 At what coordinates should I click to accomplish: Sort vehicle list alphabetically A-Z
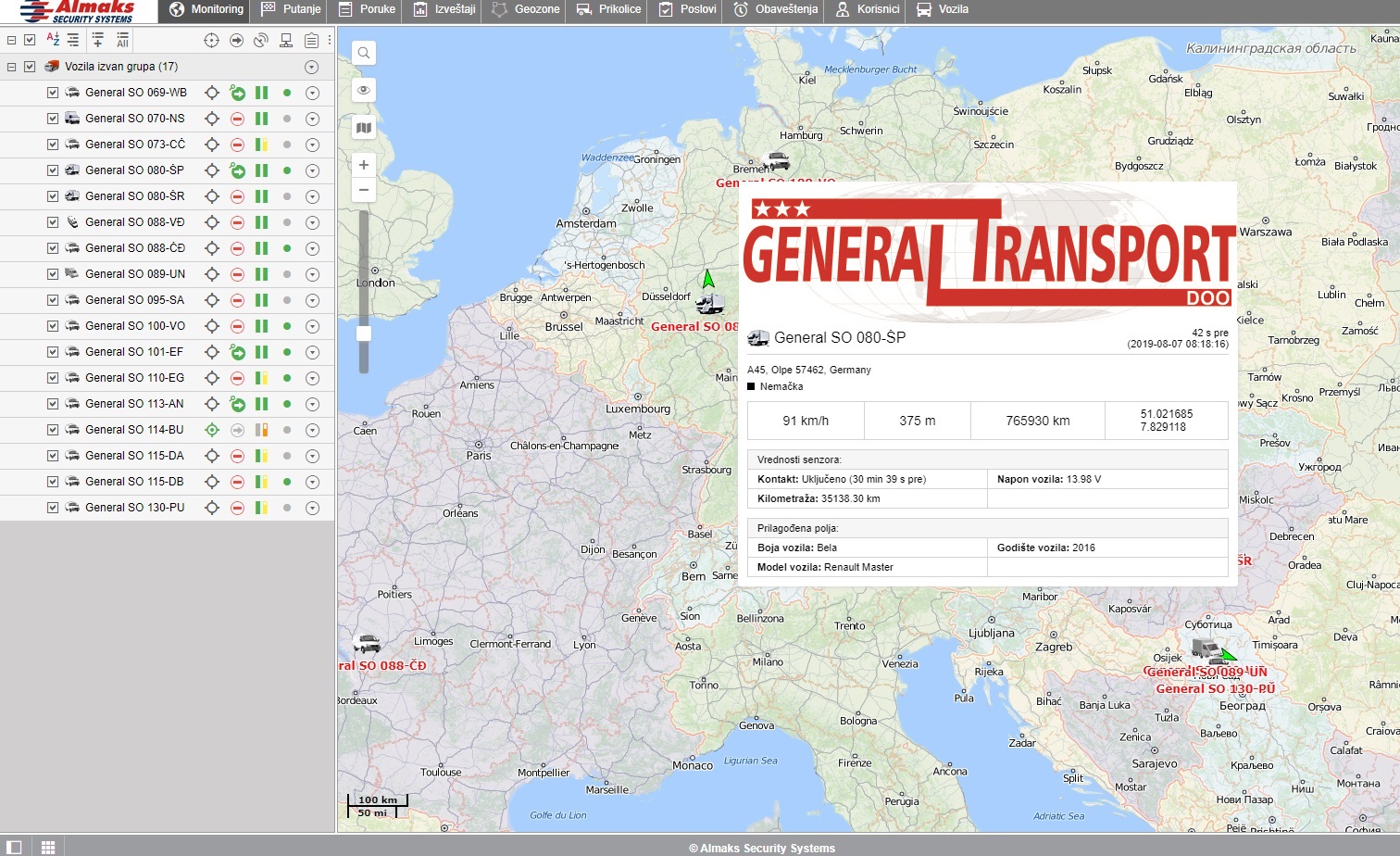pos(53,40)
